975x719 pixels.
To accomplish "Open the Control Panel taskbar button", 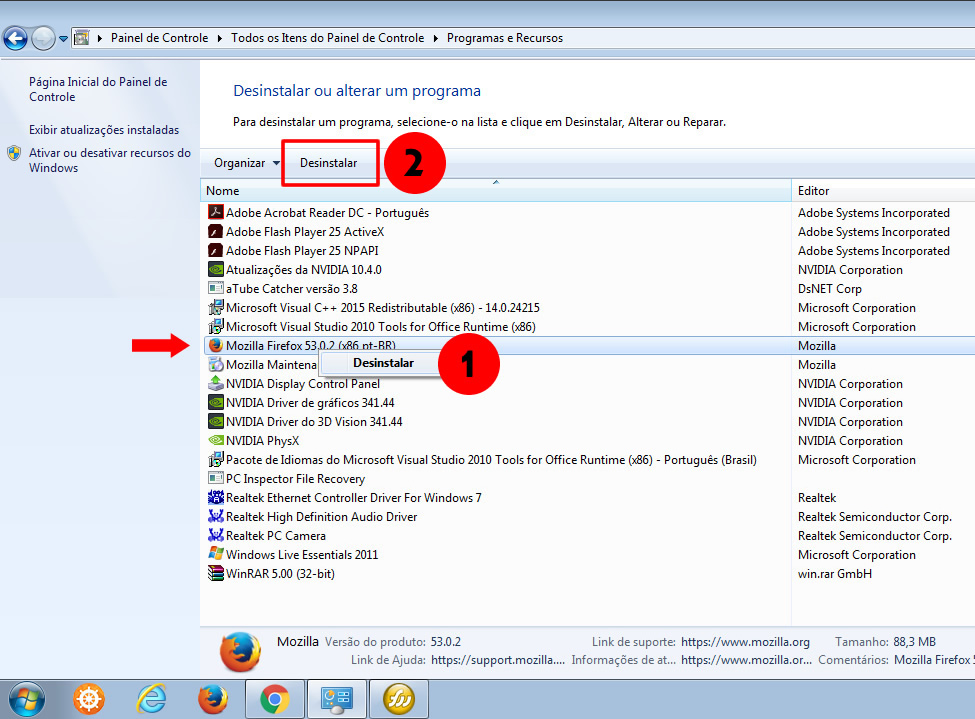I will [337, 699].
